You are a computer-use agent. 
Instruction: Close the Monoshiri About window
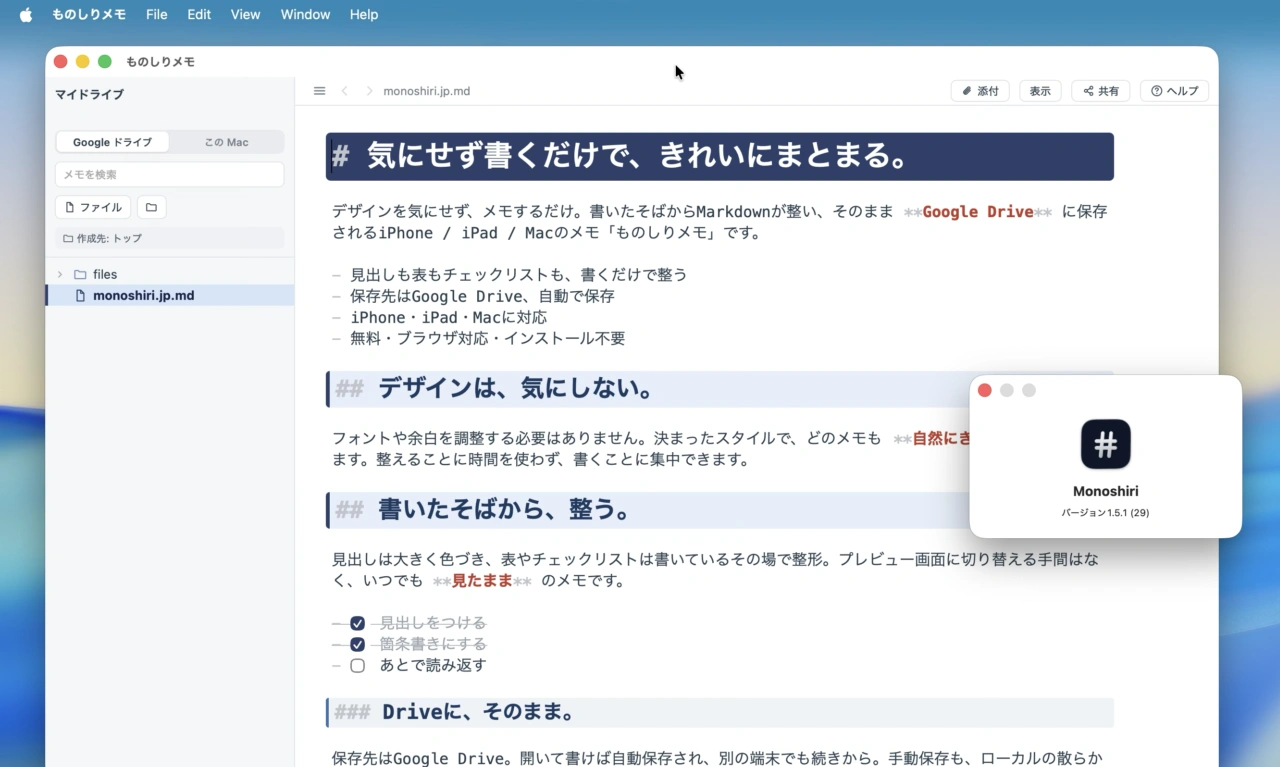pos(984,390)
